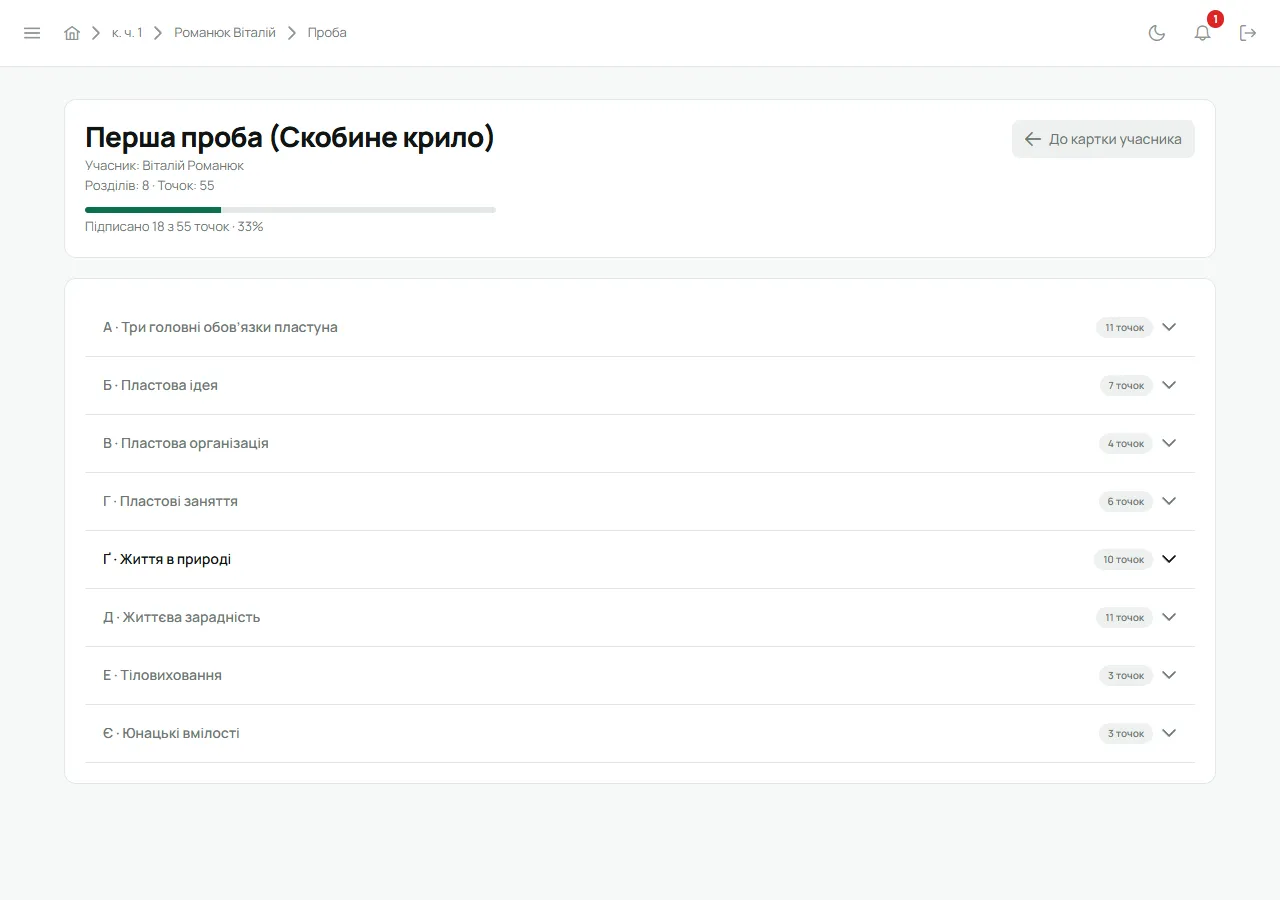Click the 'Перша проба (Скобине крило)' heading
The height and width of the screenshot is (900, 1280).
[x=290, y=138]
